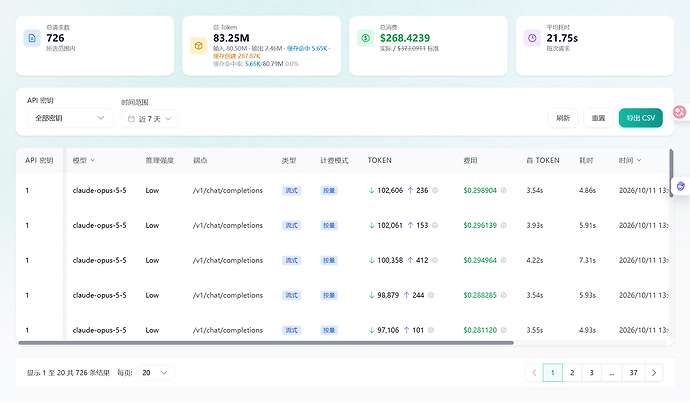Click the duration value 4.86s

click(587, 190)
